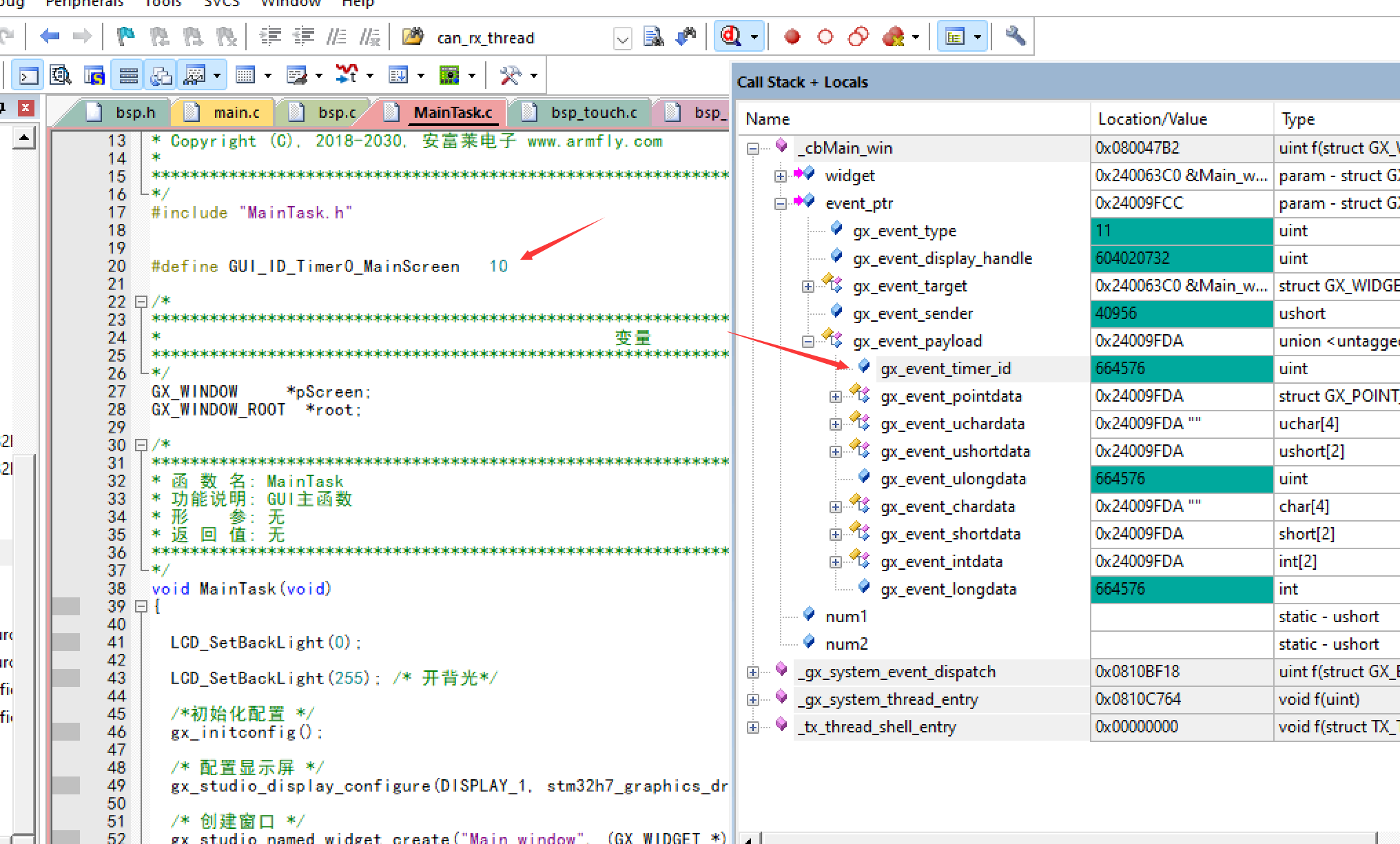This screenshot has height=844, width=1400.
Task: Comment the selection
Action: (336, 36)
